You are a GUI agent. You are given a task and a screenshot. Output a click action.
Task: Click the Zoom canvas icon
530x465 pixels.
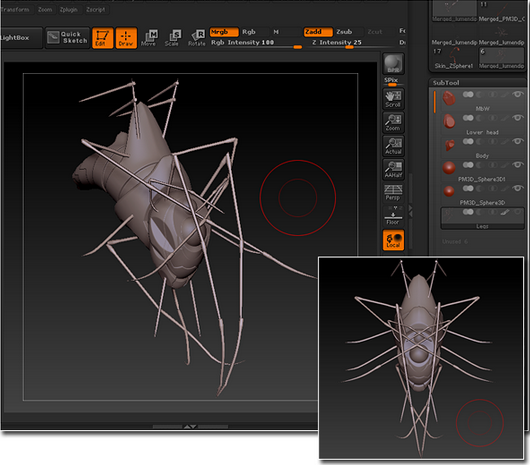[x=393, y=122]
